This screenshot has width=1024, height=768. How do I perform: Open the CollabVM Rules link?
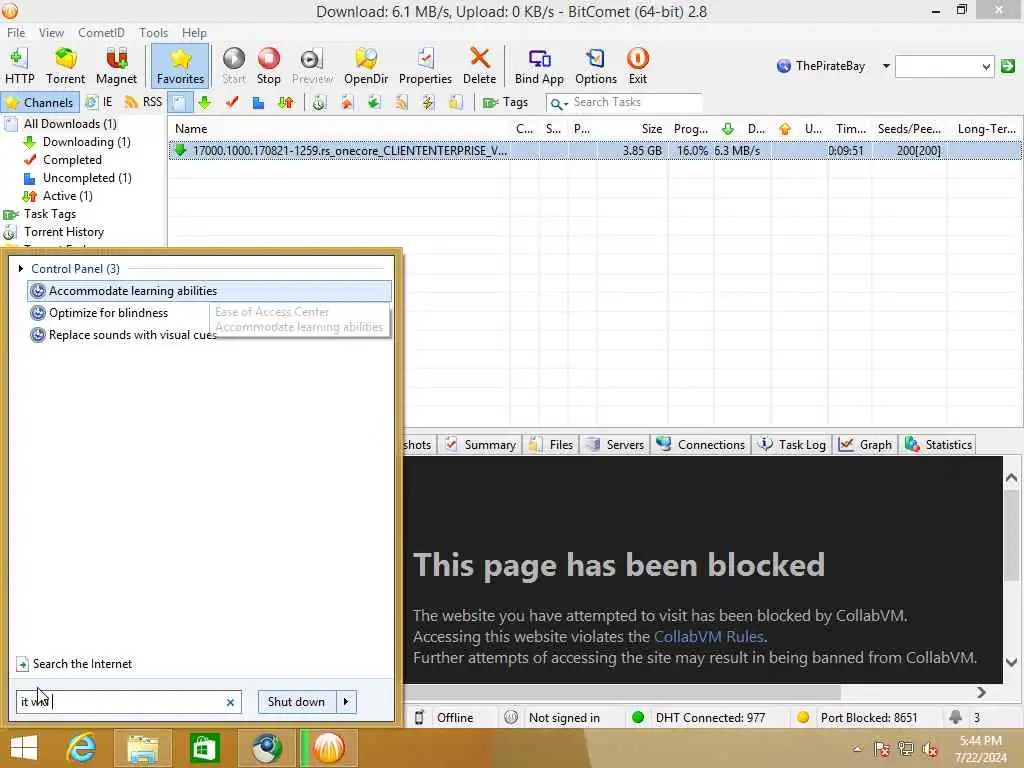pos(709,637)
